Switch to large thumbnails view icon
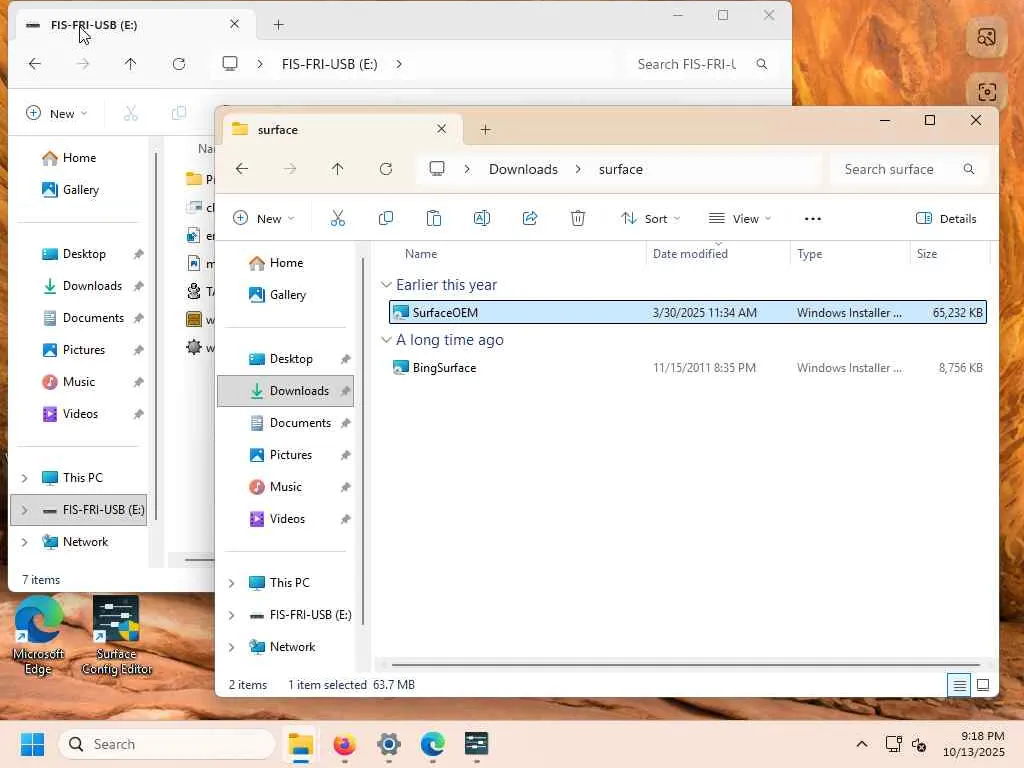Screen dimensions: 1024x768 coord(983,685)
